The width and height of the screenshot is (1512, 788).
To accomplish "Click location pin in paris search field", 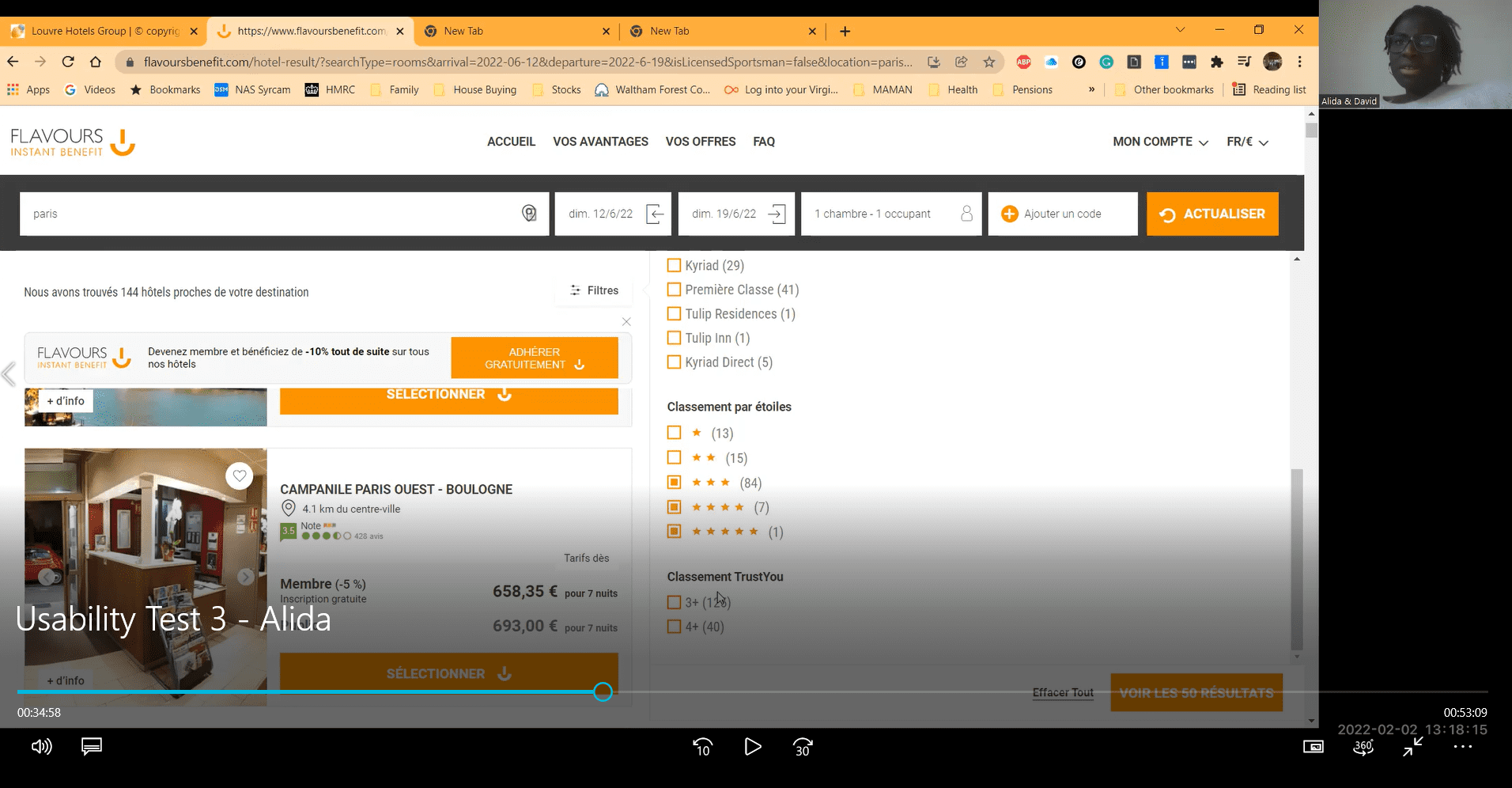I will [529, 213].
